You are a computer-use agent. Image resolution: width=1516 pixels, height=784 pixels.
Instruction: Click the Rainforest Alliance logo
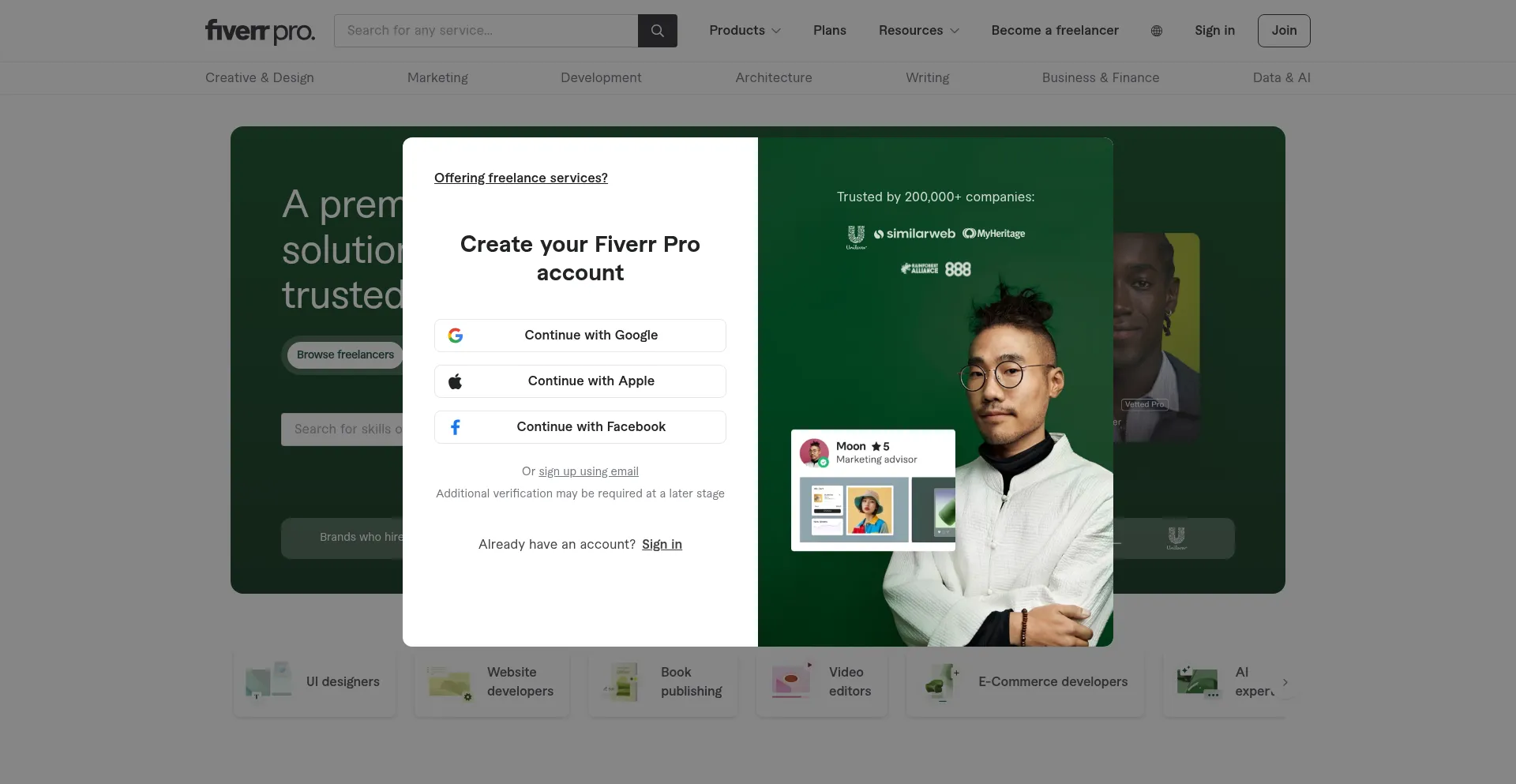click(x=920, y=268)
